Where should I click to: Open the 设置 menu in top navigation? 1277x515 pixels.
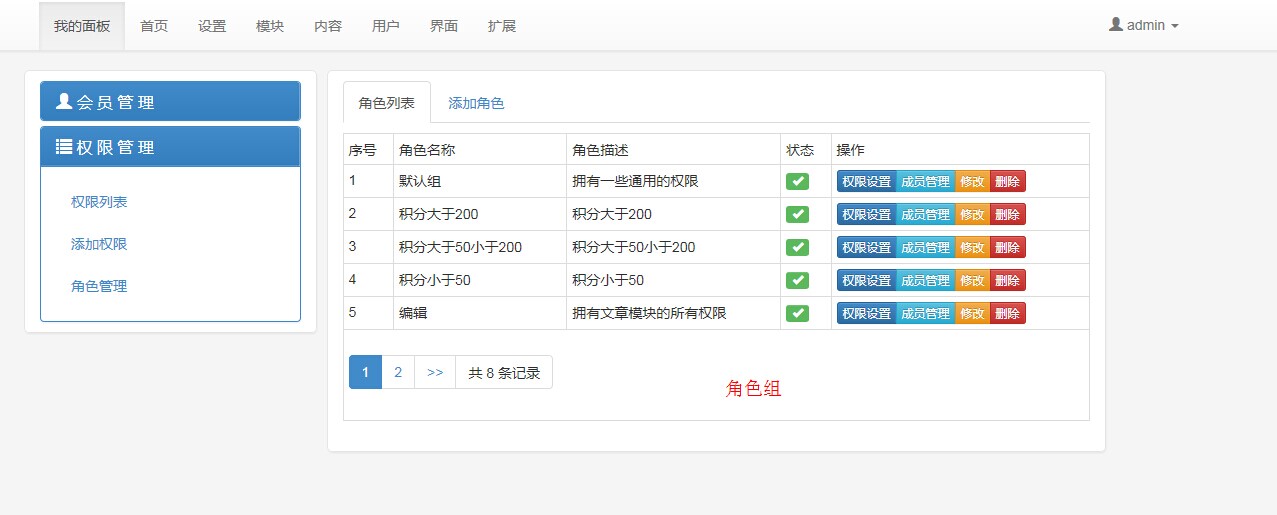212,26
